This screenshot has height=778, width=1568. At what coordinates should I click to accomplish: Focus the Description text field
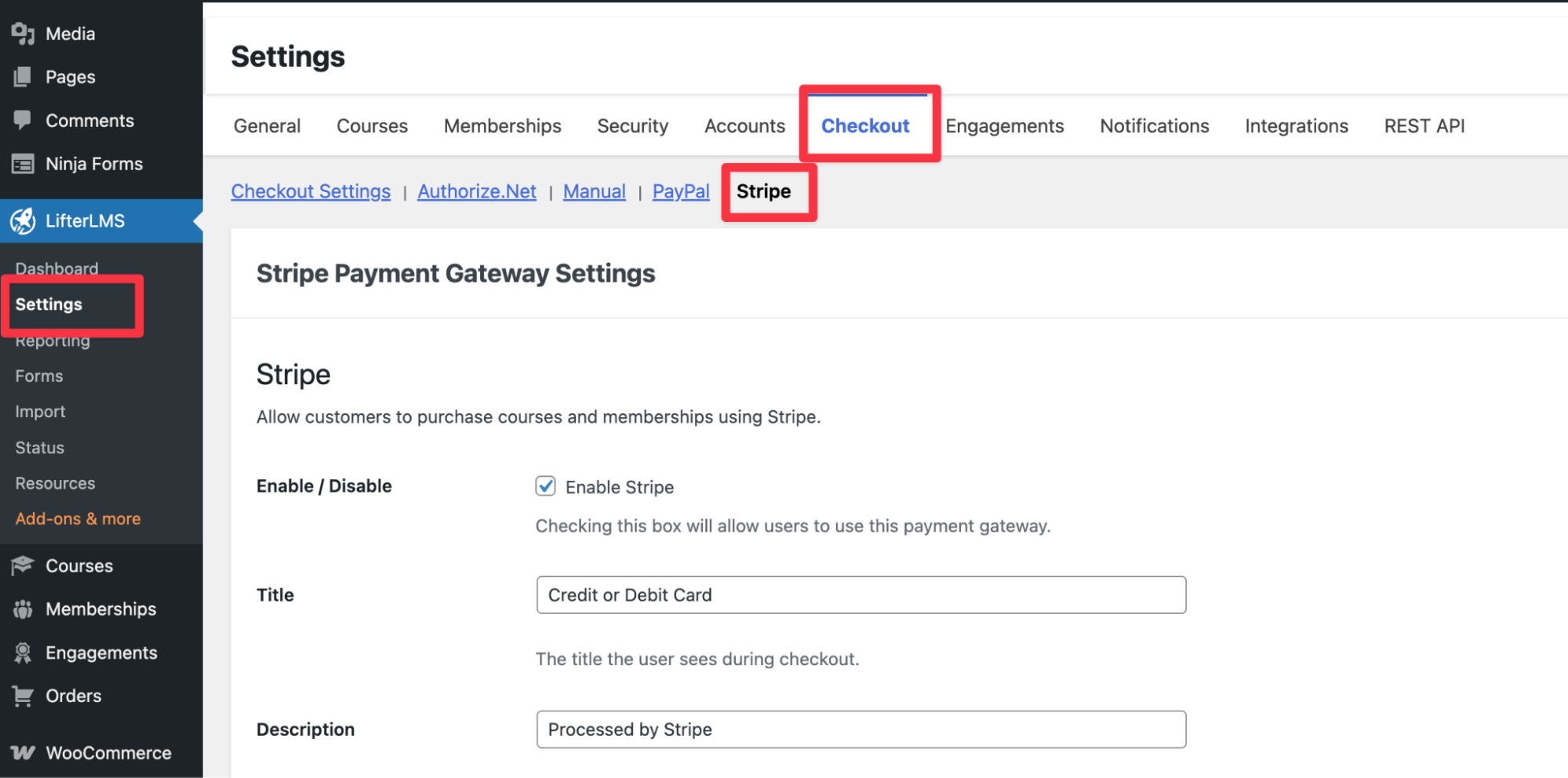tap(860, 729)
